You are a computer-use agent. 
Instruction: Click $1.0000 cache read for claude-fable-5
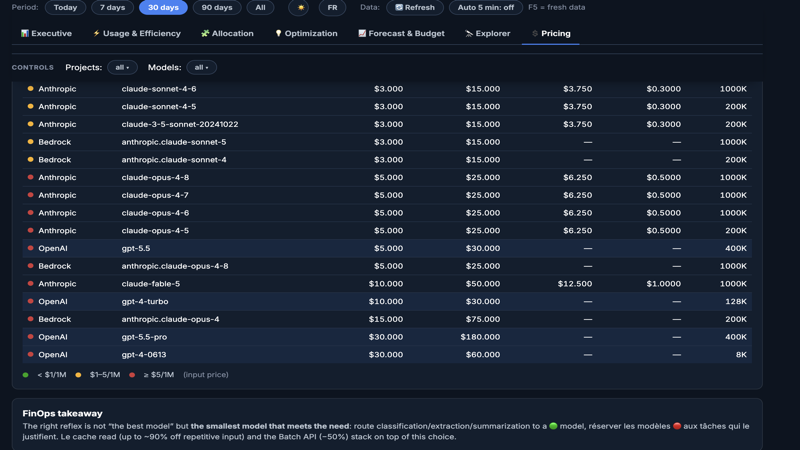663,284
